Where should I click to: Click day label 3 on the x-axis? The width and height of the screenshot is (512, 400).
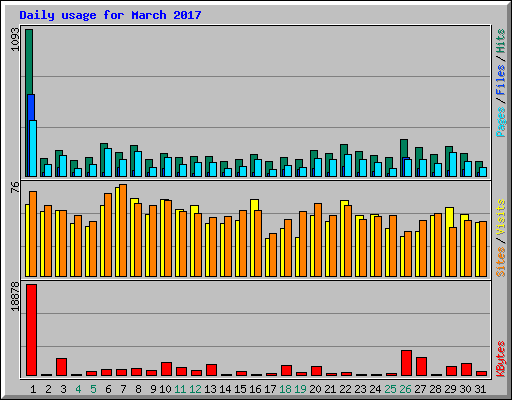(63, 389)
